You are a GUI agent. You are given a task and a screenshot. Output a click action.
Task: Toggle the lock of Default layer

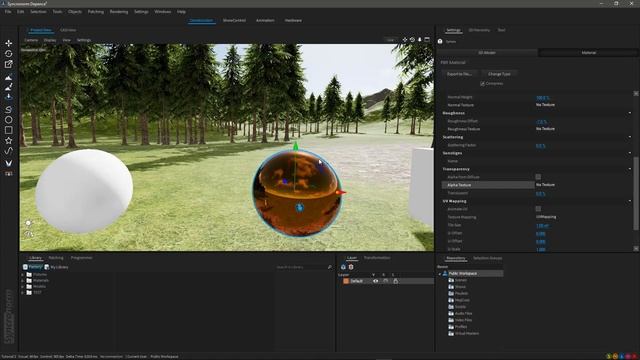[396, 281]
